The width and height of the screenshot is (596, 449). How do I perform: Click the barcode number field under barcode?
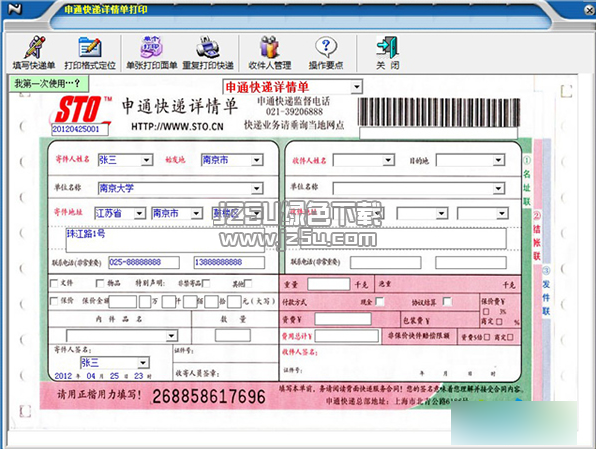point(438,133)
